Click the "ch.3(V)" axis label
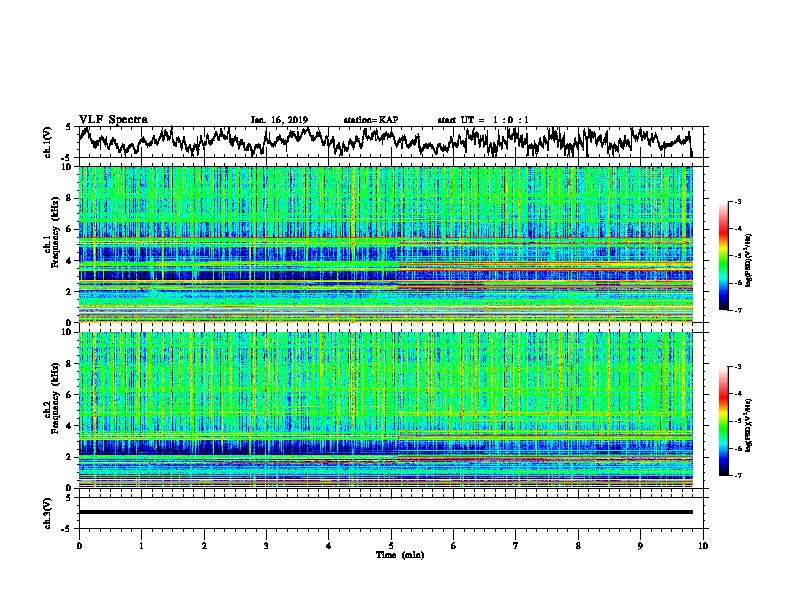 point(48,513)
